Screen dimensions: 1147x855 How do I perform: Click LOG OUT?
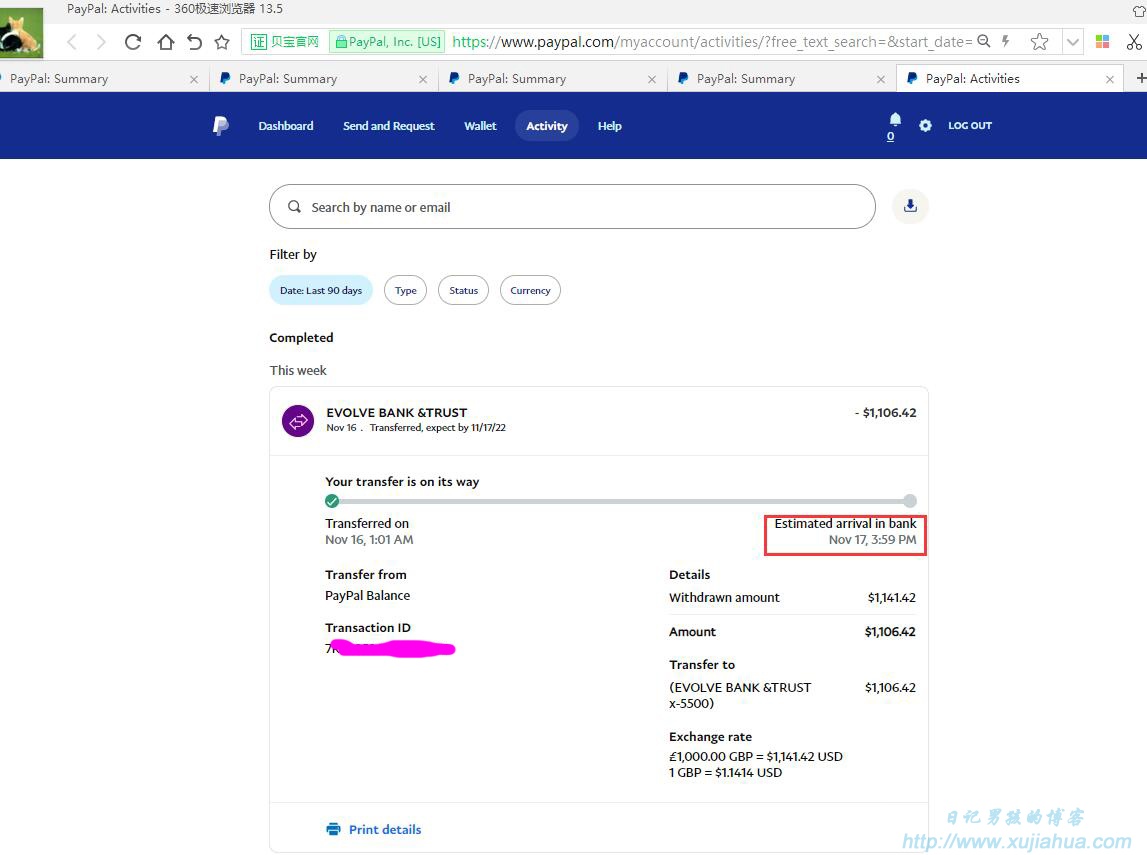(x=970, y=126)
